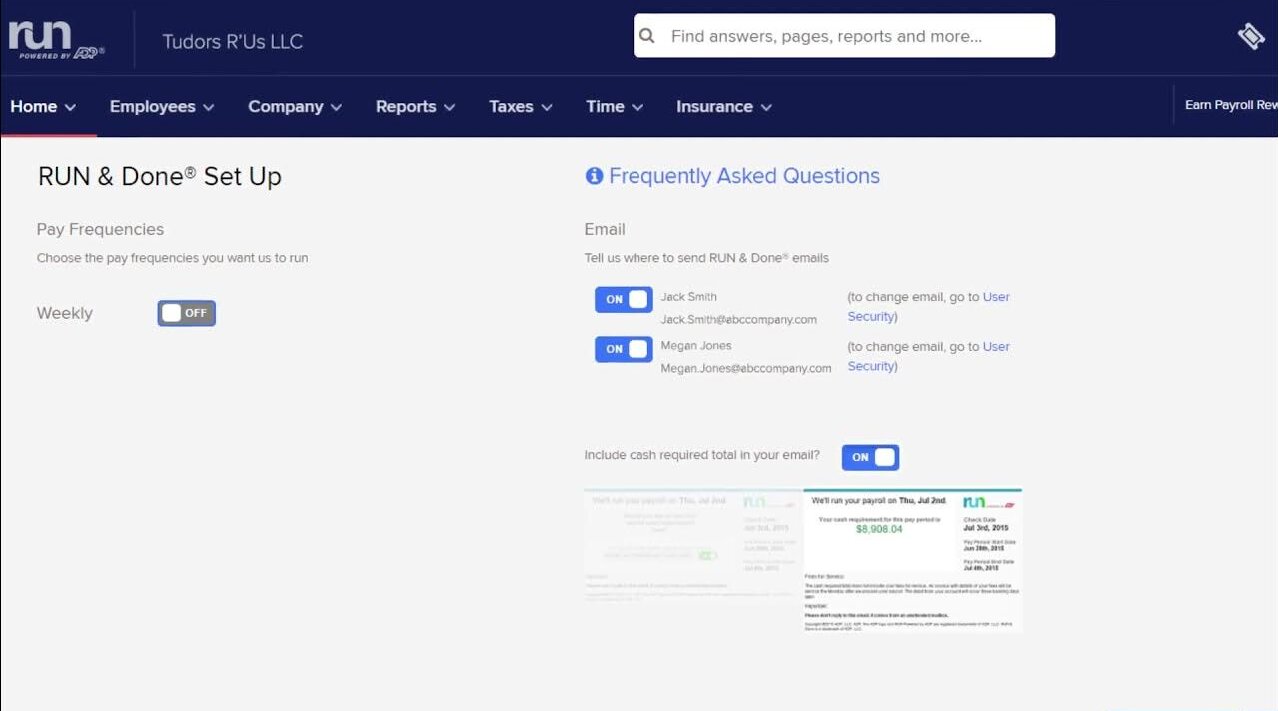Open User Security link next to Jack Smith
1278x711 pixels.
996,297
